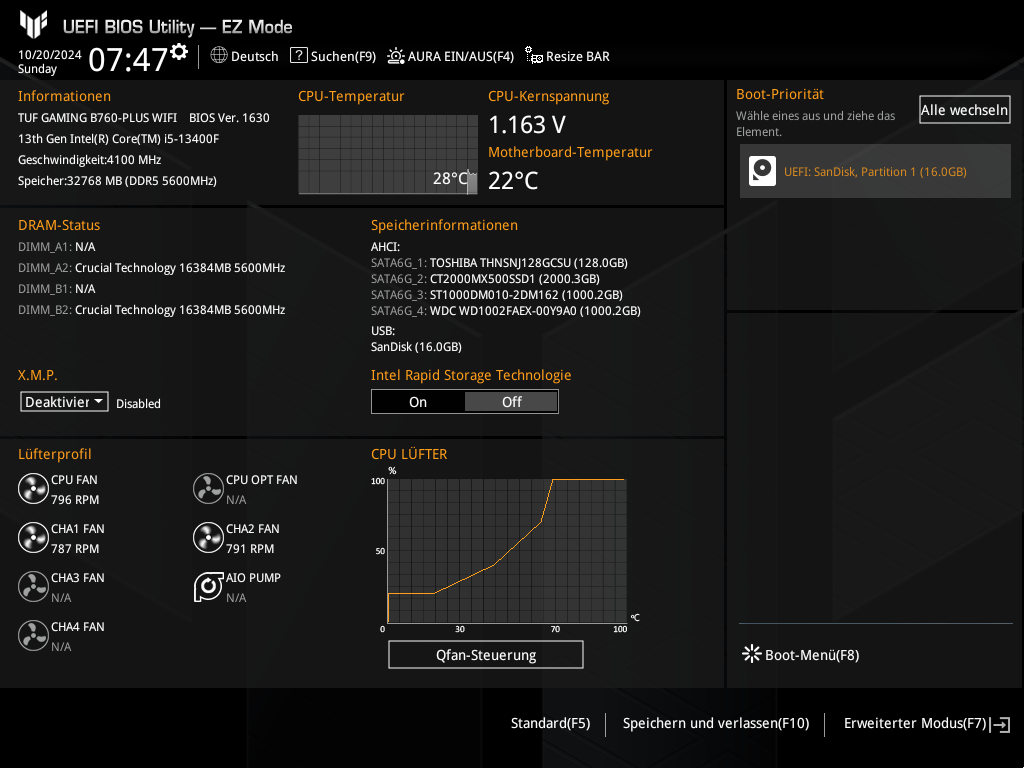Click the X.M.P. Disabled status text

pyautogui.click(x=138, y=404)
